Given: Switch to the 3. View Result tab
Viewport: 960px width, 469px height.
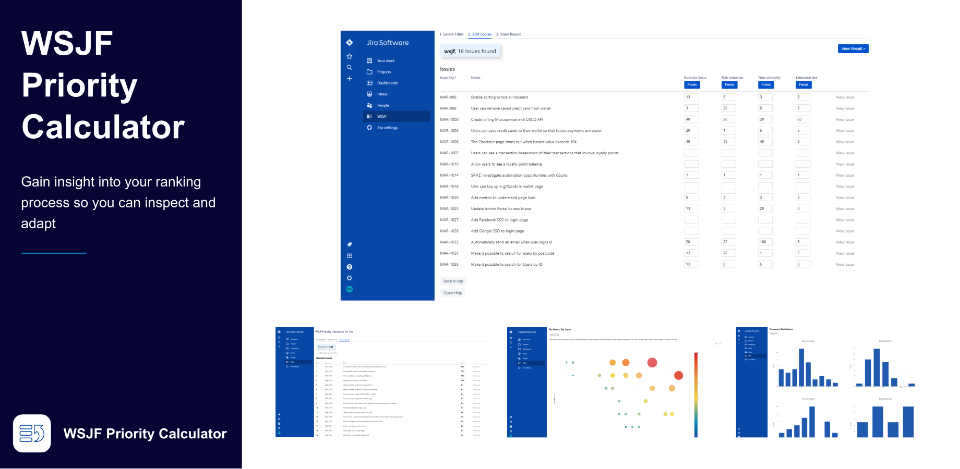Looking at the screenshot, I should tap(510, 34).
